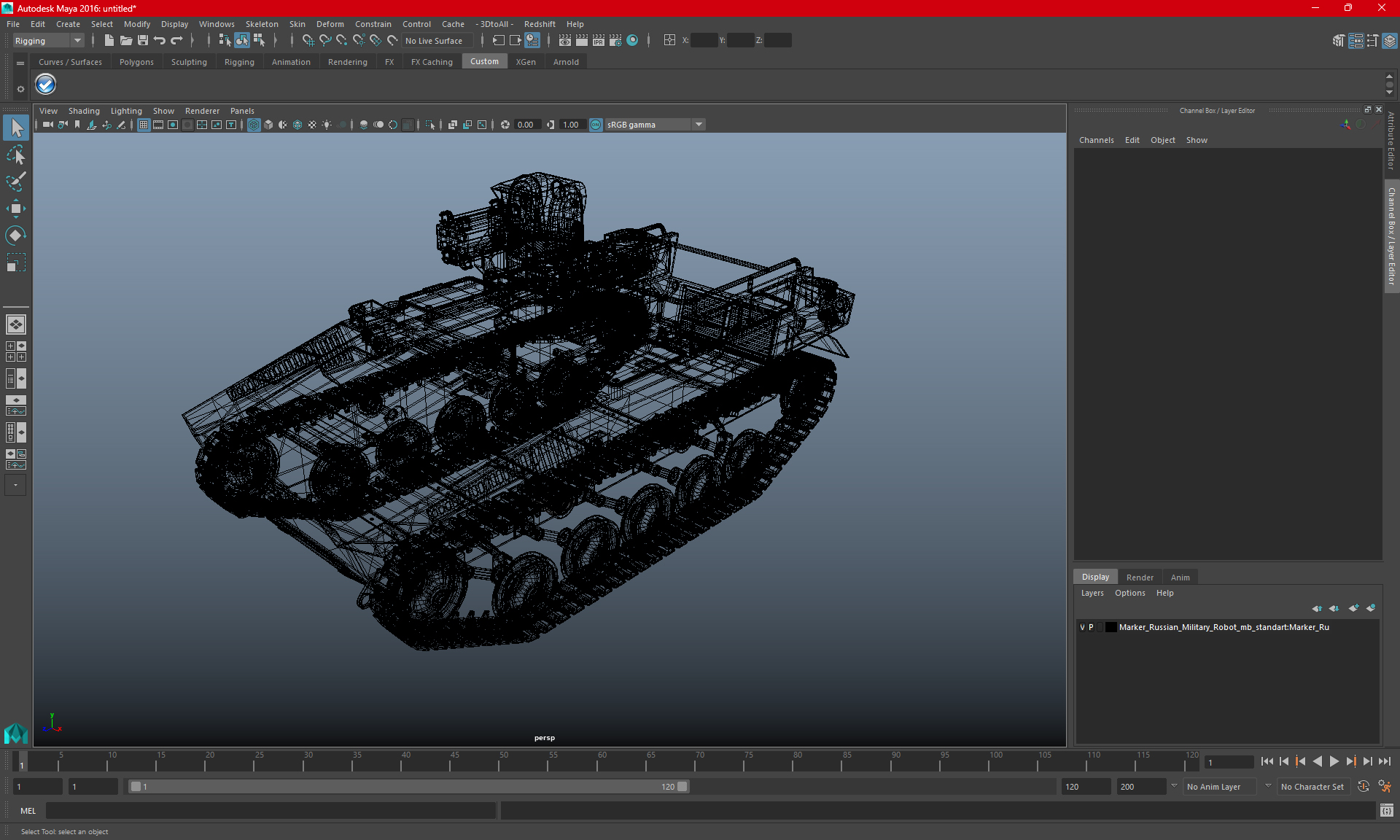Choose the Rotate tool
This screenshot has width=1400, height=840.
point(15,235)
